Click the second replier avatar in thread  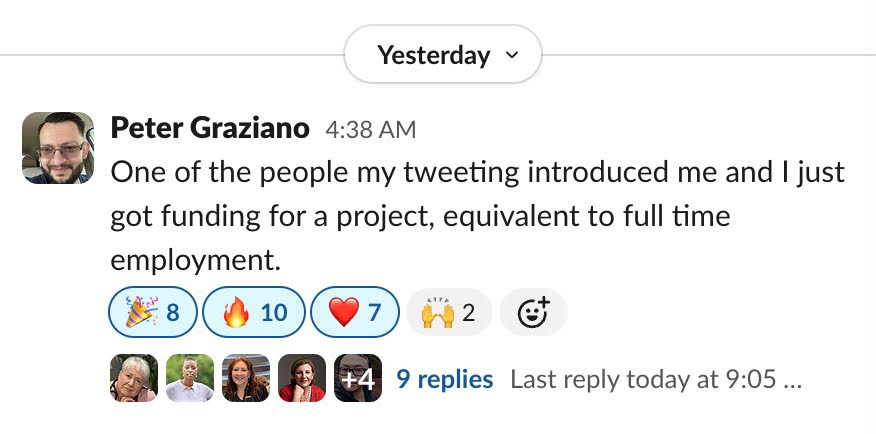189,379
